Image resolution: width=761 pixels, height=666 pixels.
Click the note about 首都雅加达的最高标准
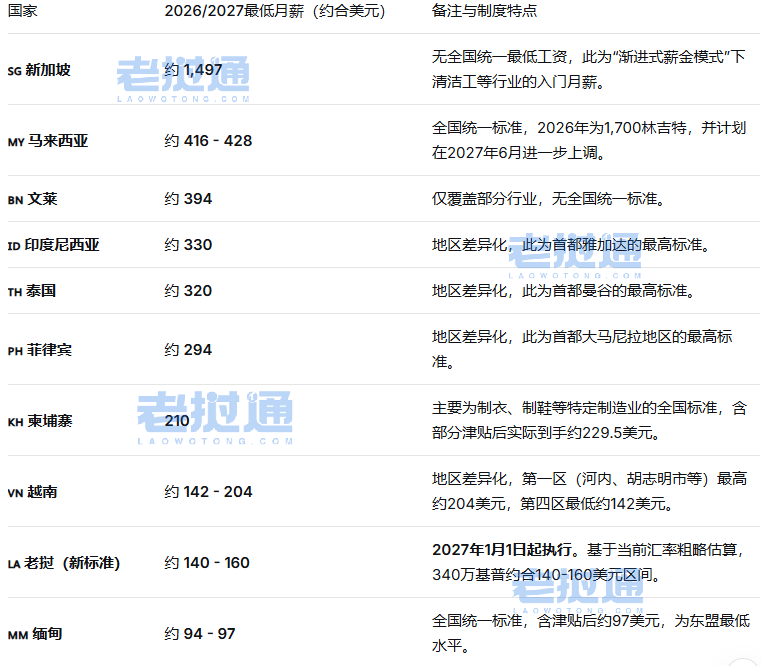571,245
